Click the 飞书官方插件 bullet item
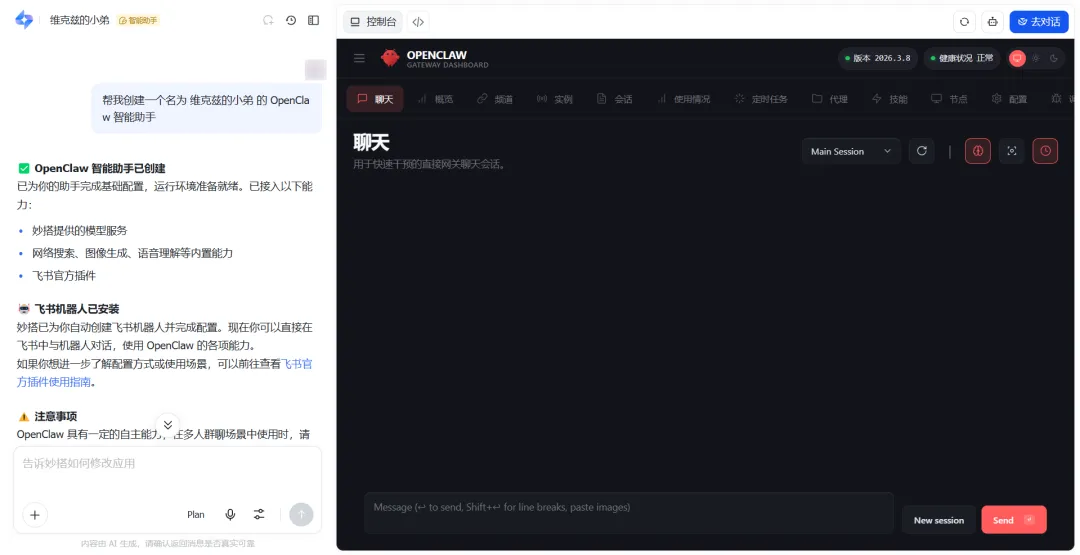 click(x=64, y=275)
